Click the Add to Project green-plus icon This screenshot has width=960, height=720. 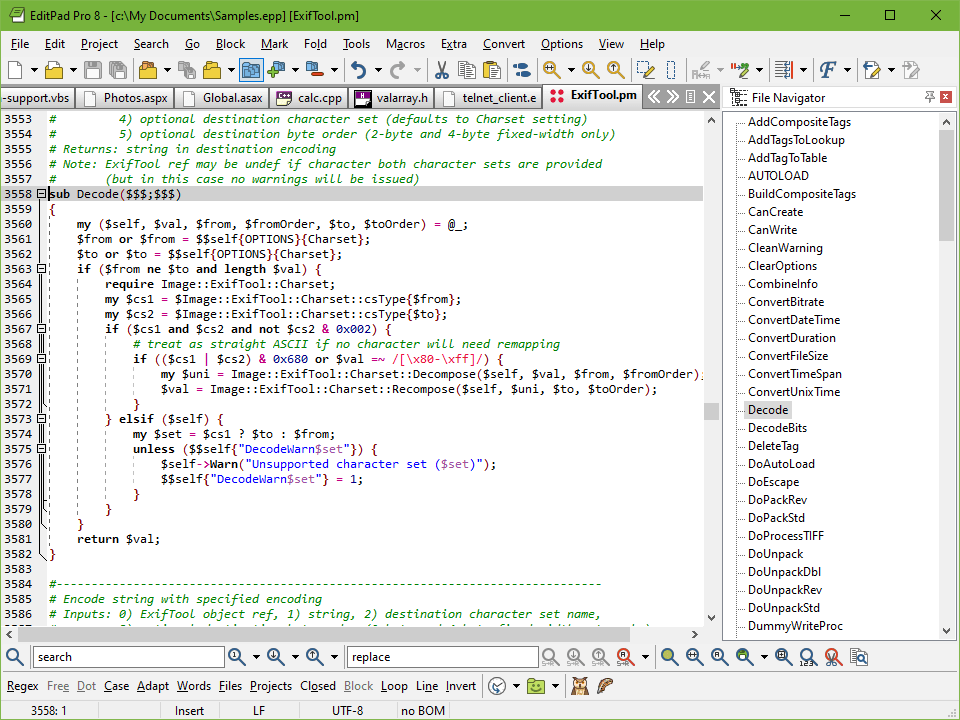point(277,70)
